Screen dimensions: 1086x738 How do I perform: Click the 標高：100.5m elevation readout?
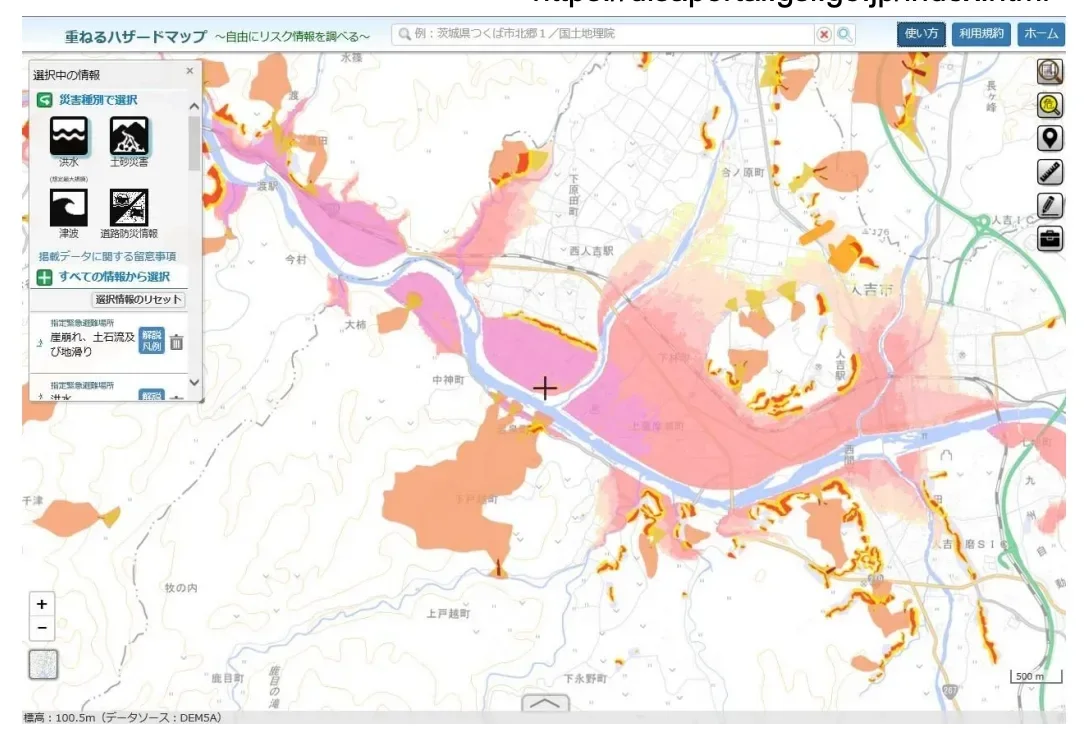click(123, 718)
